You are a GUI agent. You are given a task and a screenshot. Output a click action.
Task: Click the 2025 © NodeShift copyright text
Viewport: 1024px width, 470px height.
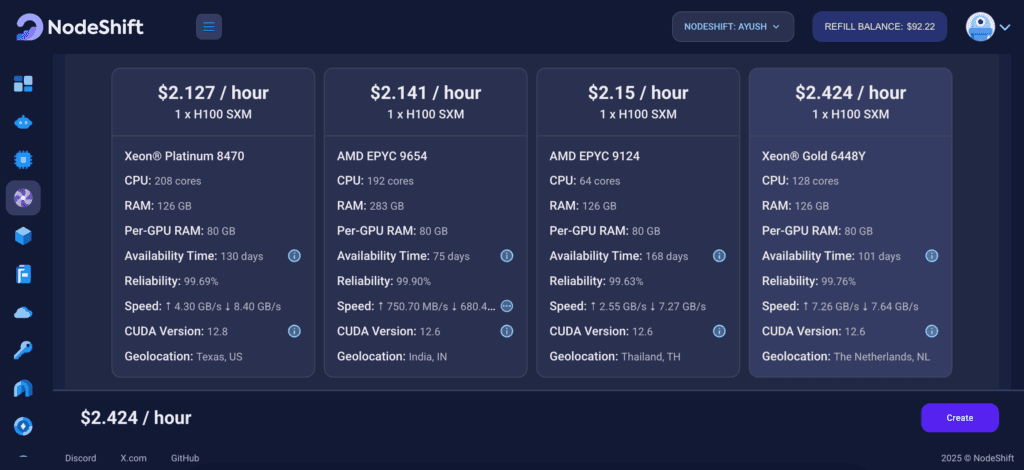pyautogui.click(x=978, y=458)
